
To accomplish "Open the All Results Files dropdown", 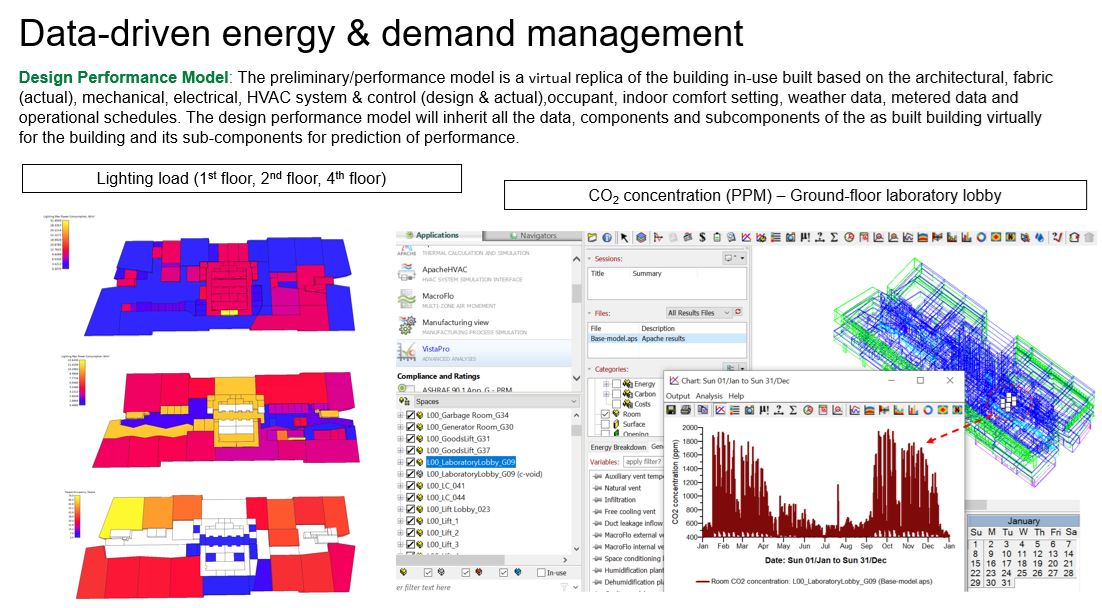I will 698,313.
